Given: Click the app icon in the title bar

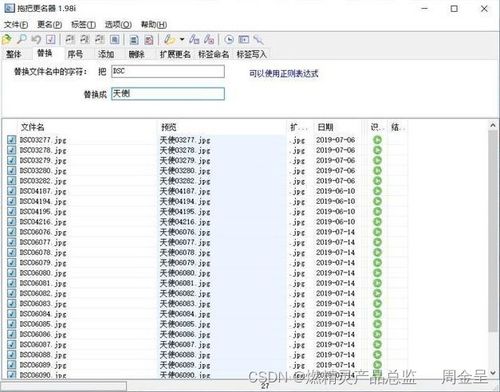Looking at the screenshot, I should (9, 8).
